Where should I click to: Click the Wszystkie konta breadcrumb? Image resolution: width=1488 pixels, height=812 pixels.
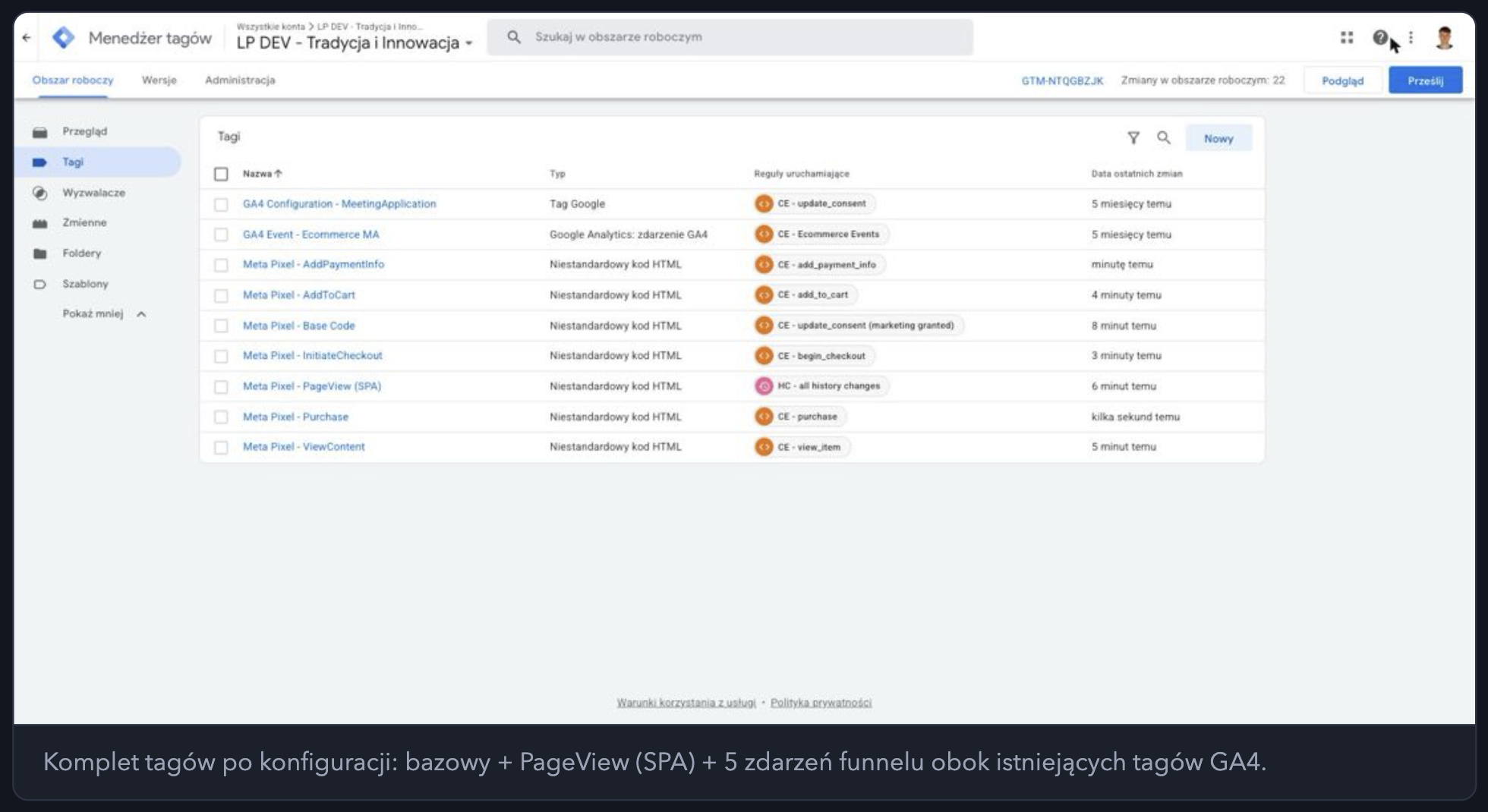(x=271, y=27)
